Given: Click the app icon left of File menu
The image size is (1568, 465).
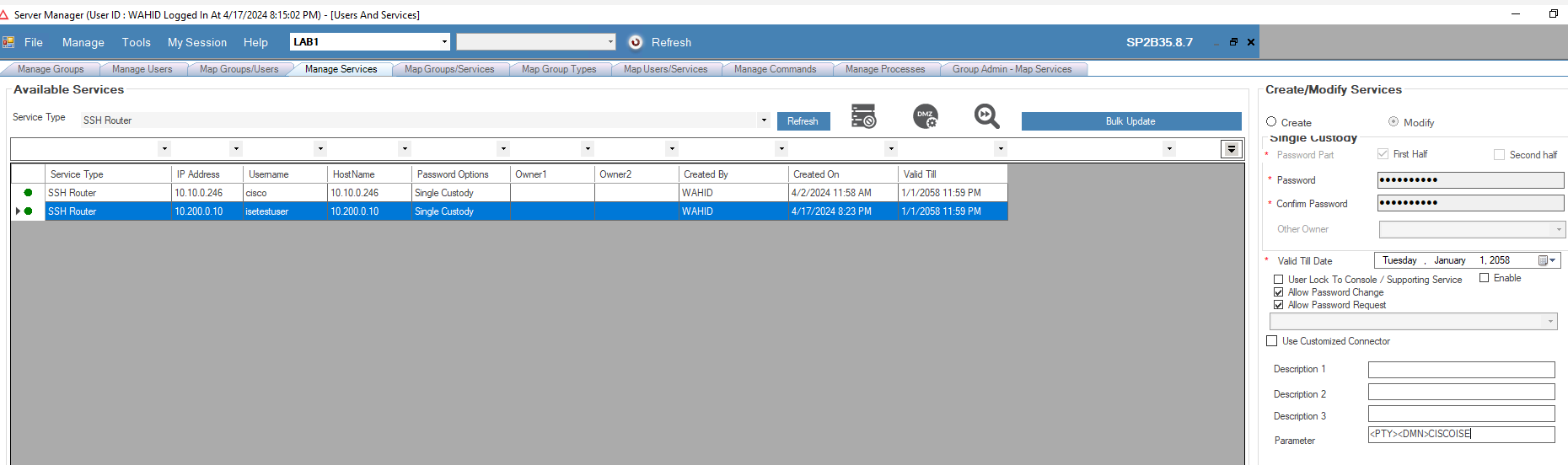Looking at the screenshot, I should 8,42.
